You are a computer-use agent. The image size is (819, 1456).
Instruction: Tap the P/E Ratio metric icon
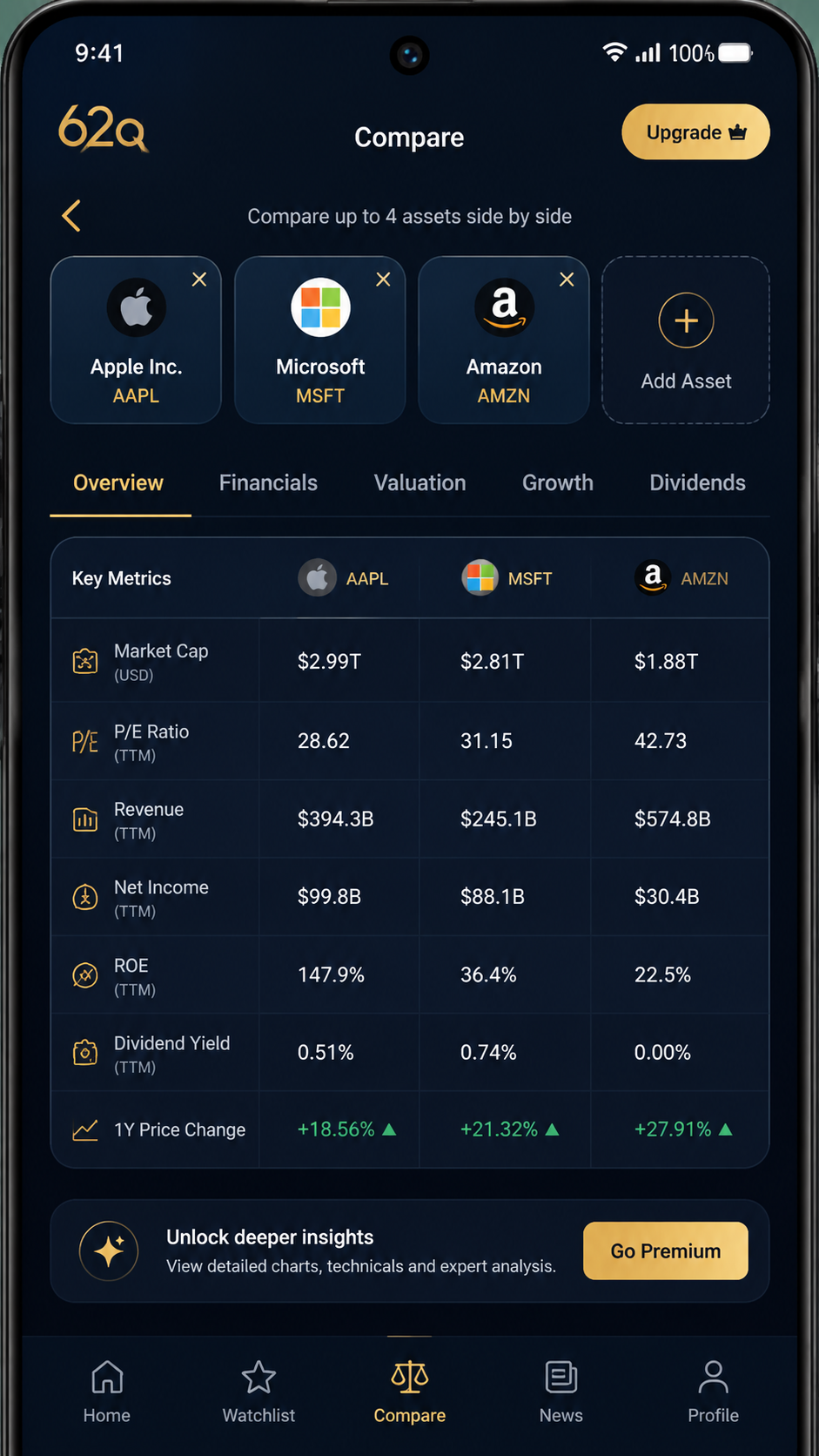(84, 742)
